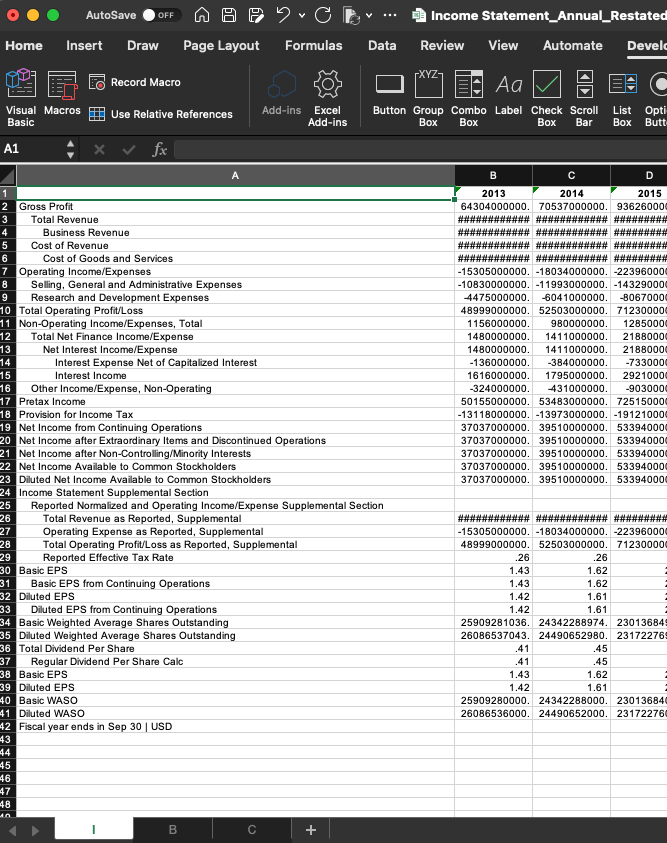Toggle the AutoSave switch

(x=161, y=15)
